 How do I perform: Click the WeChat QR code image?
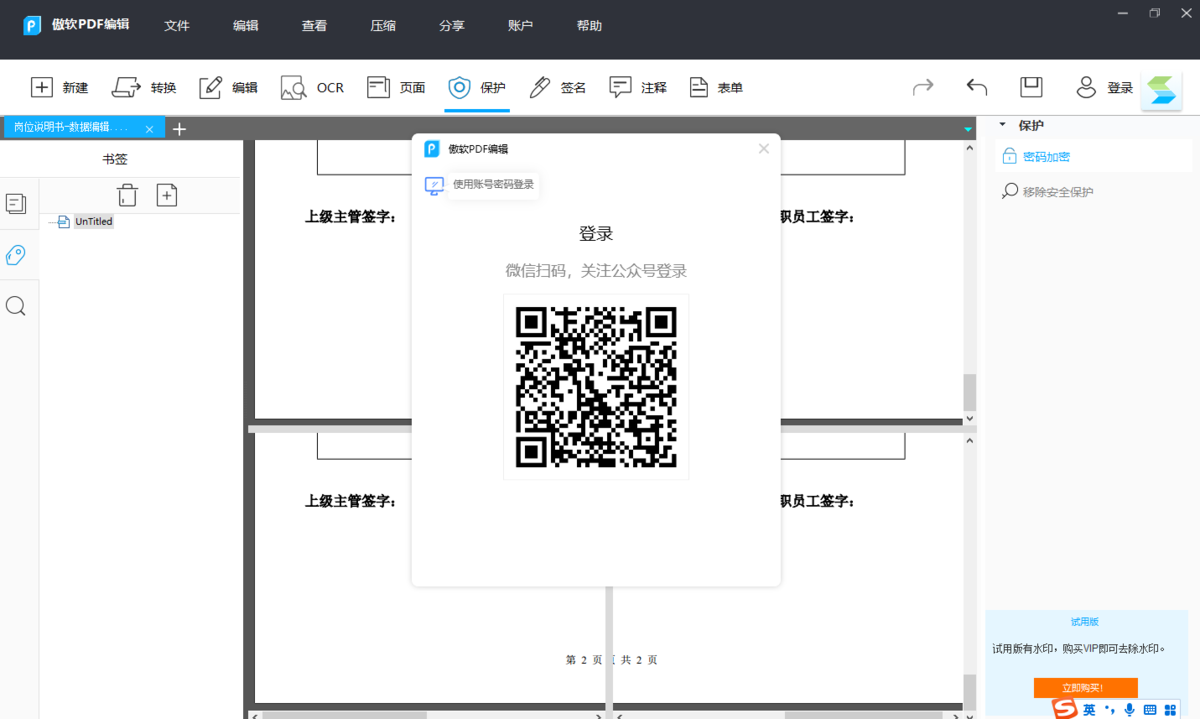[596, 387]
